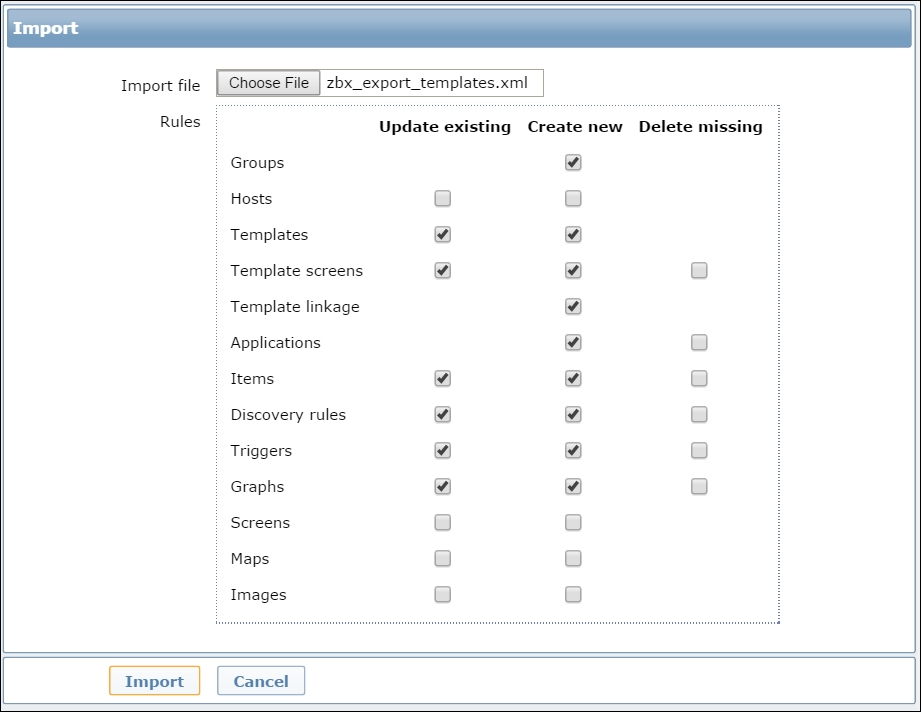Check Update existing for Images
Image resolution: width=921 pixels, height=712 pixels.
point(443,595)
